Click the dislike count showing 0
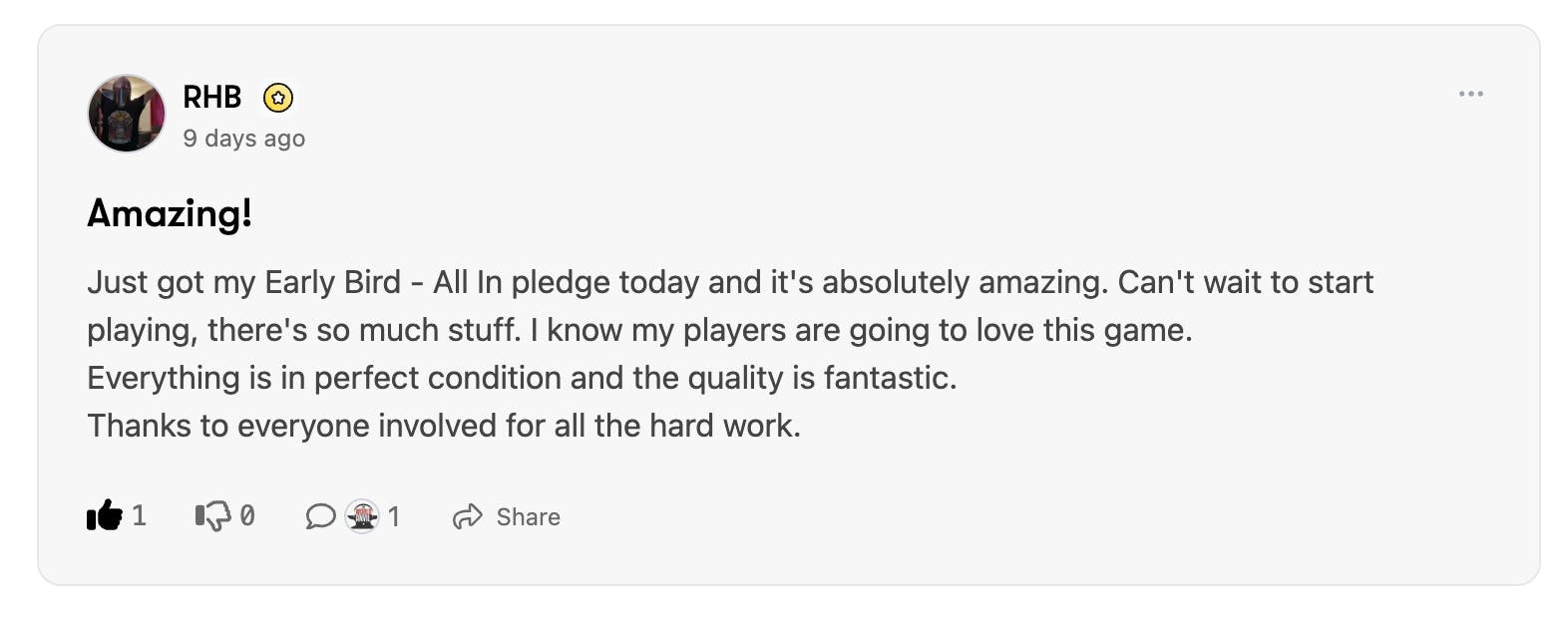1568x618 pixels. click(x=247, y=515)
